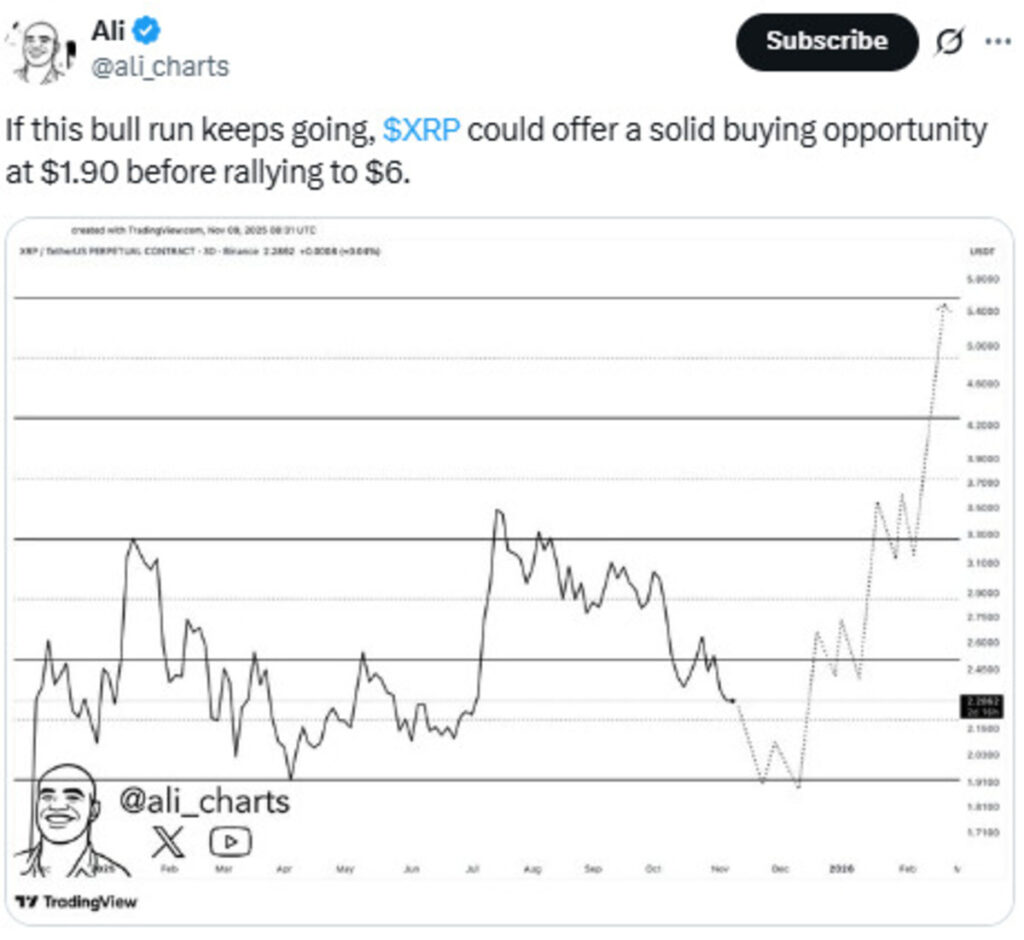Click the @ali_charts watermark text on chart
1024x940 pixels.
click(x=204, y=800)
